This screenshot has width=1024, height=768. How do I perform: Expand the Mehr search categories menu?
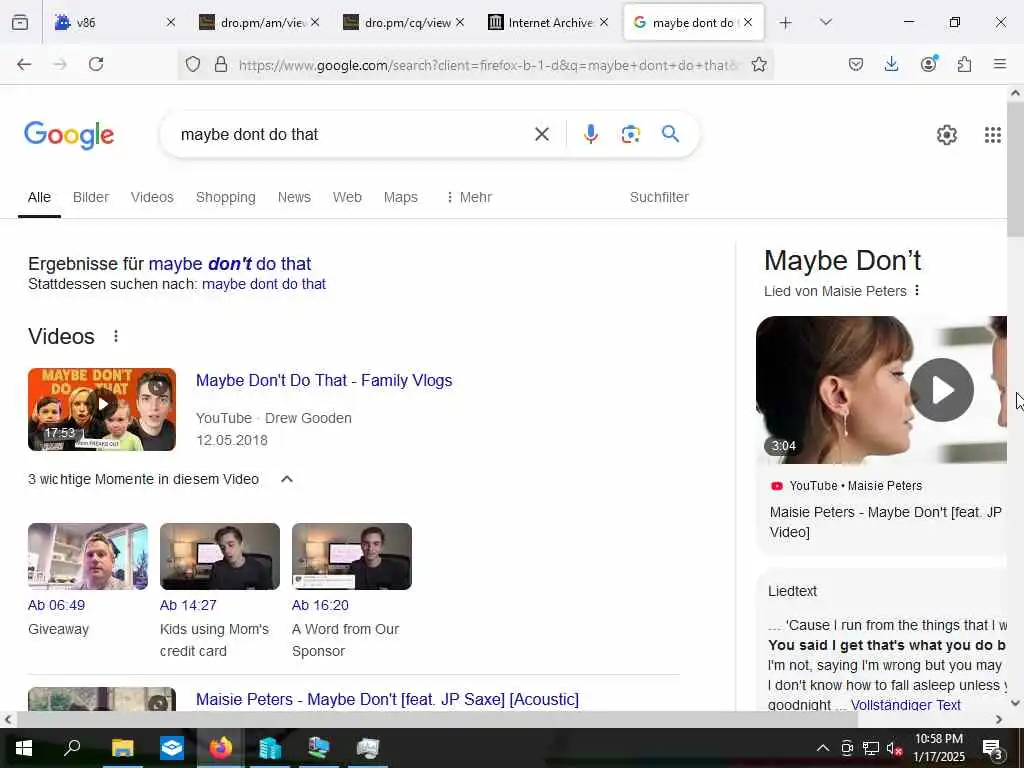(469, 197)
